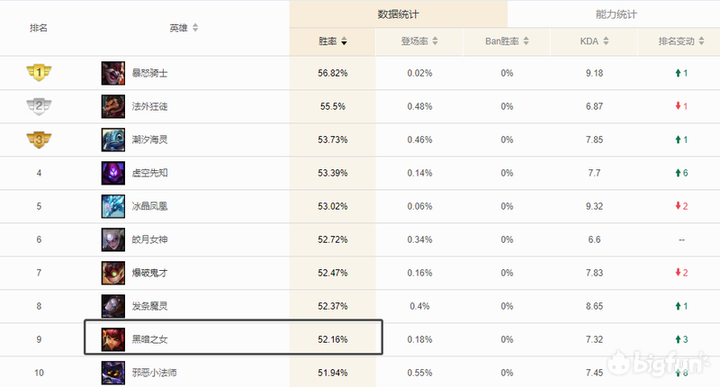This screenshot has height=387, width=720.
Task: Click the 暴怒骑士 hero portrait icon
Action: [x=113, y=73]
